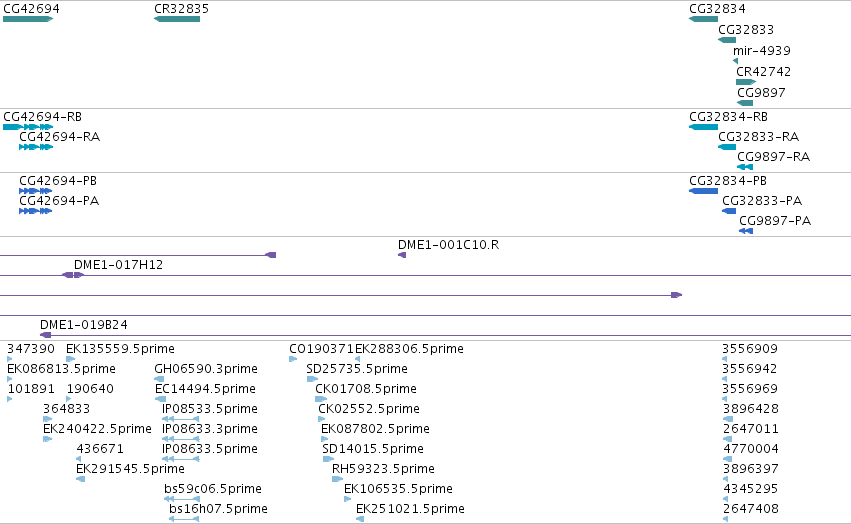Select EST 101891
Viewport: 851px width, 524px height.
(x=9, y=399)
